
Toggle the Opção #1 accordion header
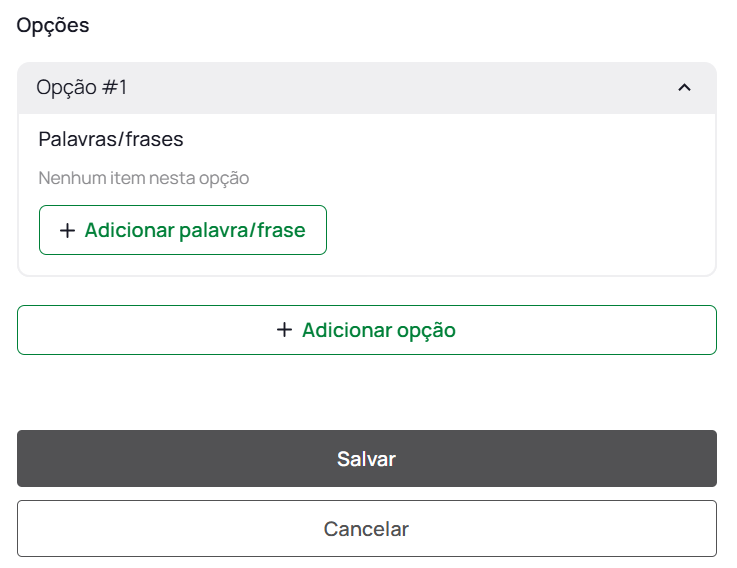click(366, 88)
